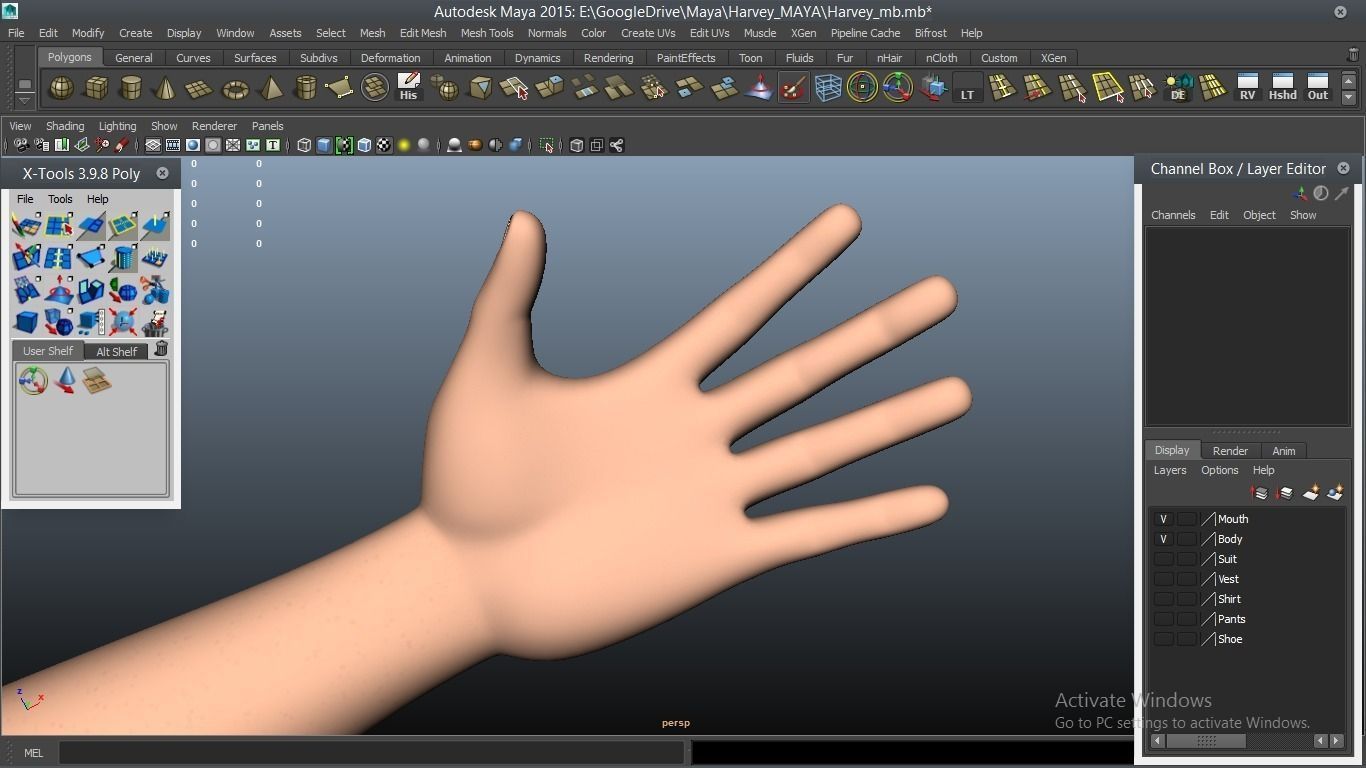Screen dimensions: 1366x768
Task: Click the move layer up icon
Action: 1259,493
